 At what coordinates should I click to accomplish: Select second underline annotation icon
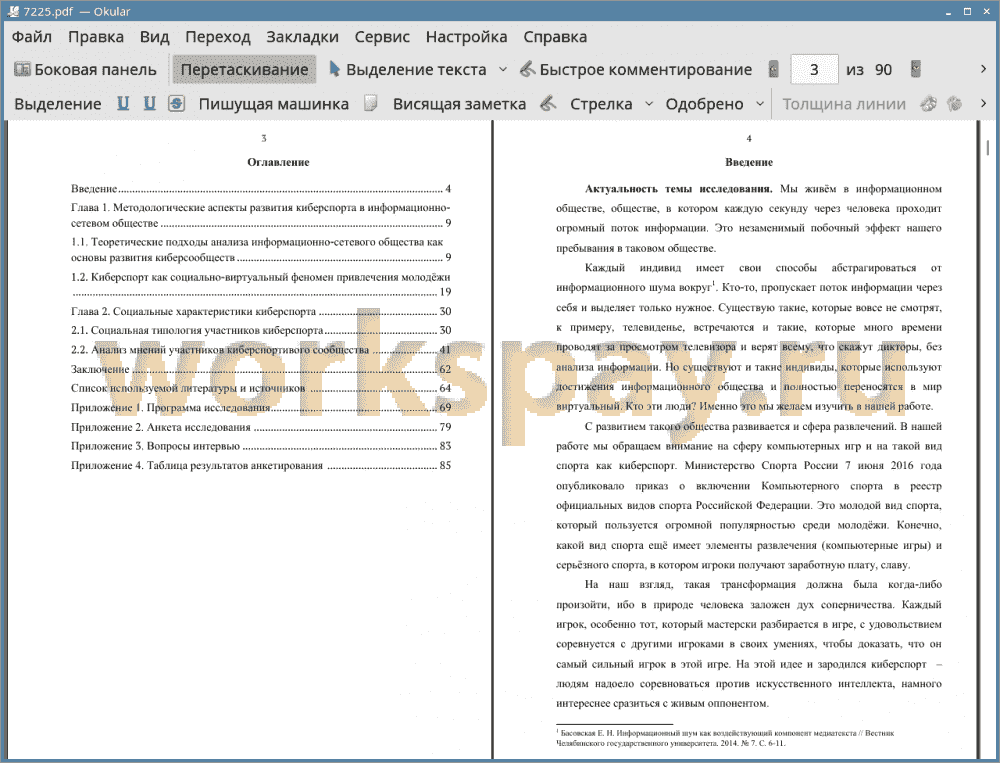click(149, 103)
